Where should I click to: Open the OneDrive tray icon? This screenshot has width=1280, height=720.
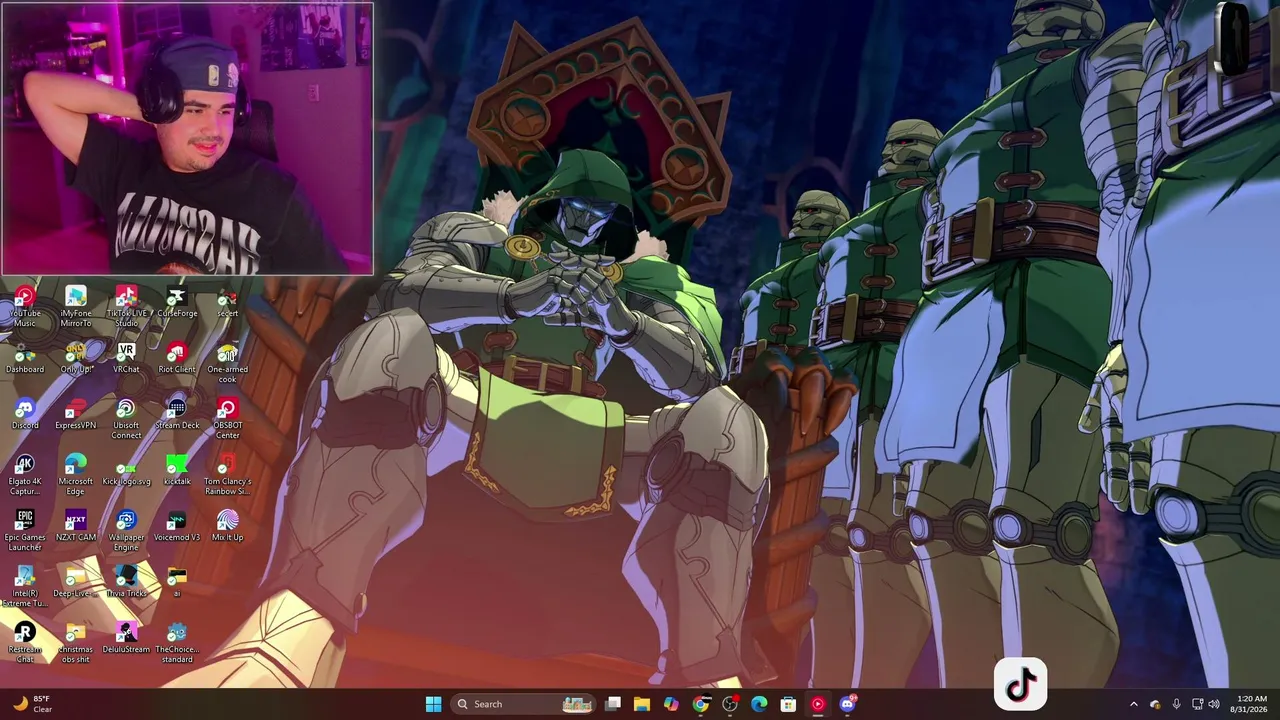coord(1155,704)
